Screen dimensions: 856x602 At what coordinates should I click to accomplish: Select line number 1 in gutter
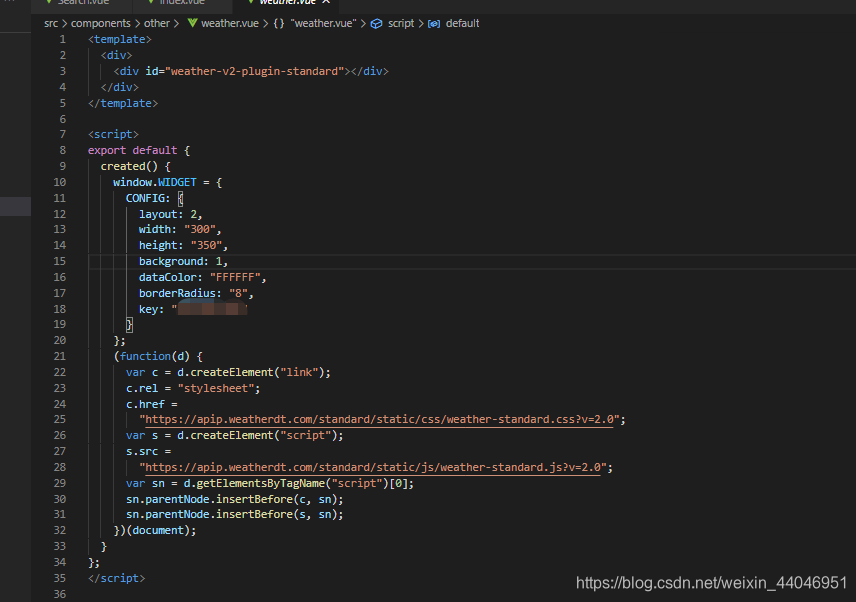point(62,39)
